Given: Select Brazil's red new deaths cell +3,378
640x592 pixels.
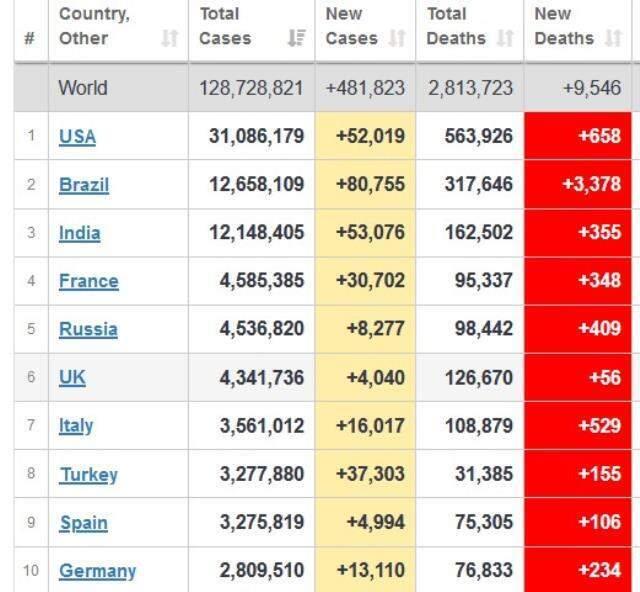Looking at the screenshot, I should click(578, 185).
